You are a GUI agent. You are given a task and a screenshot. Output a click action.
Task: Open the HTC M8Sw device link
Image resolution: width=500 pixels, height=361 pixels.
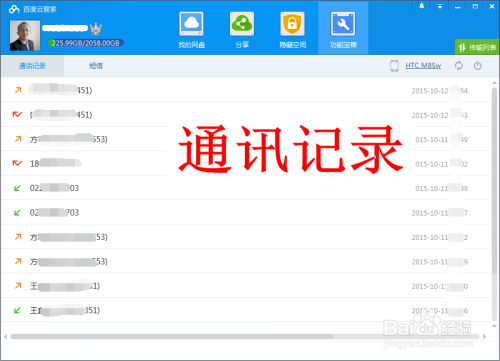click(x=423, y=66)
